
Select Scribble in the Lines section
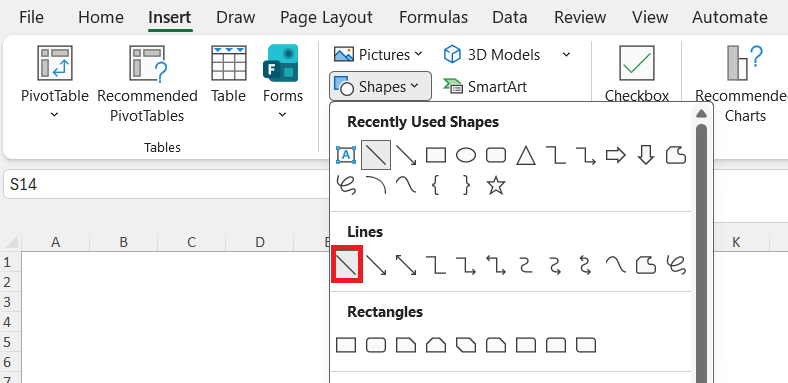pos(676,265)
